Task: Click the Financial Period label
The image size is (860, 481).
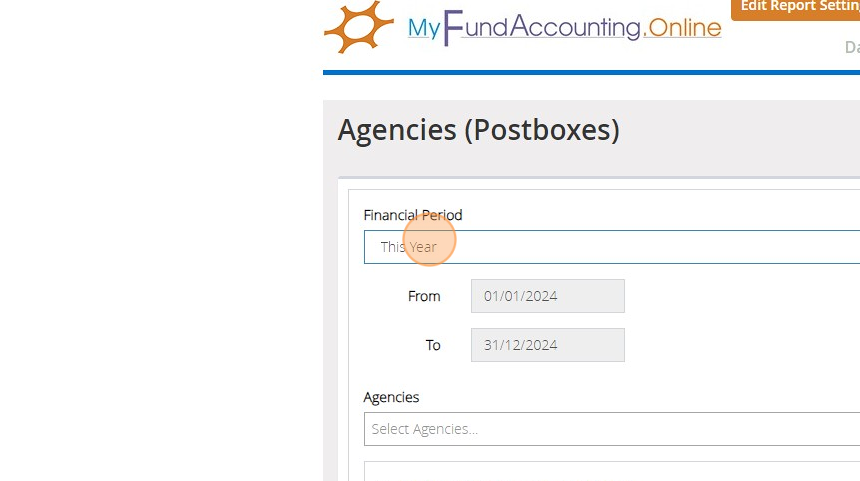Action: [412, 215]
